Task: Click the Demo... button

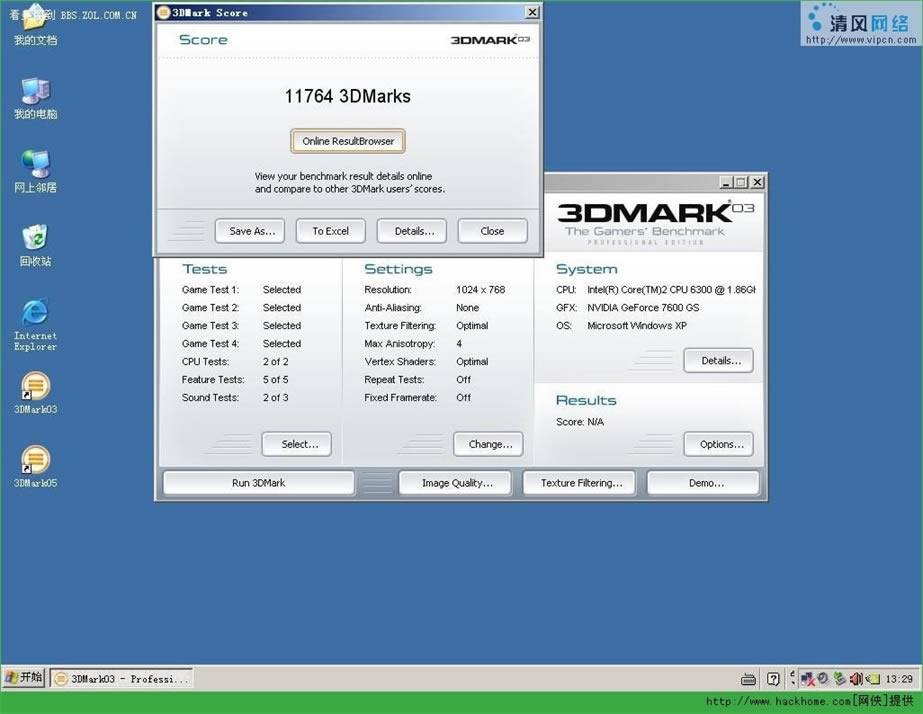Action: pos(704,483)
